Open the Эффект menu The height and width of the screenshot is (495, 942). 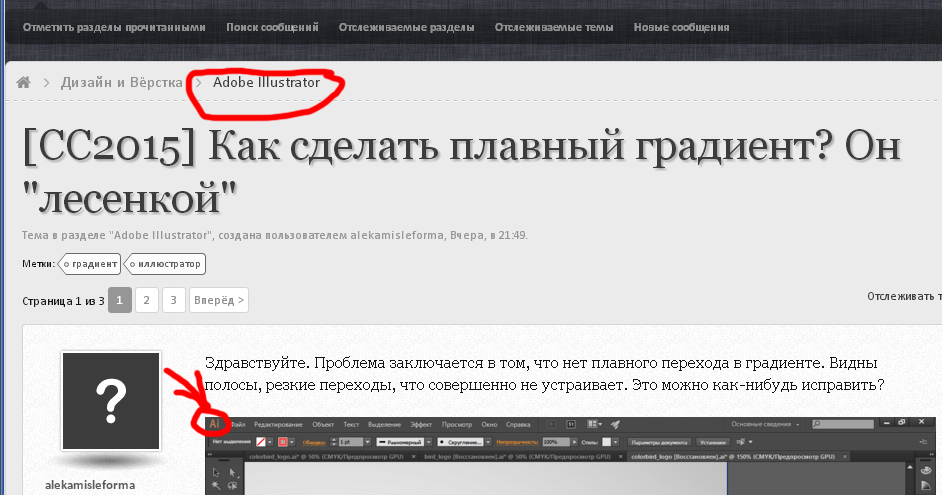[x=421, y=425]
